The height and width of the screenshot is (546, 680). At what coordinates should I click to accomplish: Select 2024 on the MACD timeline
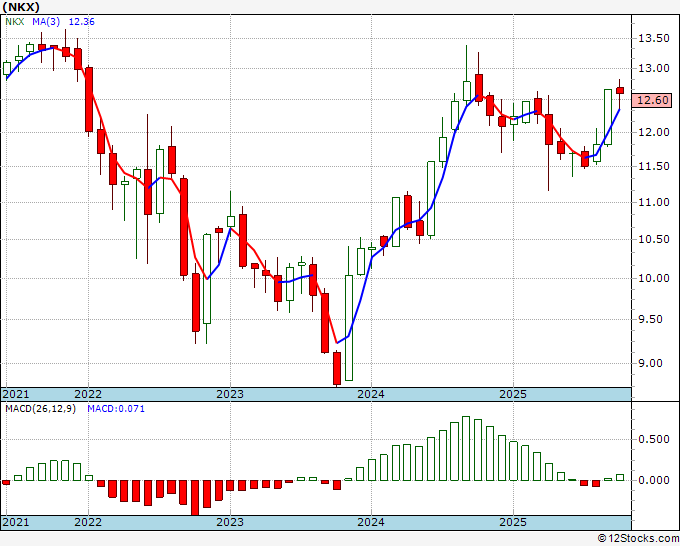371,522
